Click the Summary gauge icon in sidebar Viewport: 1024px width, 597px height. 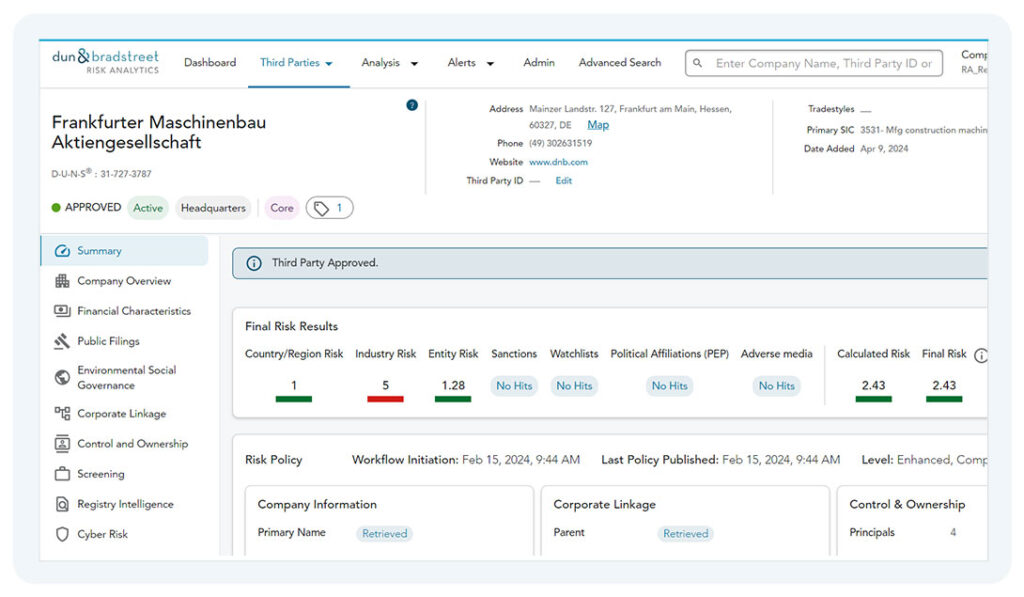click(x=62, y=251)
